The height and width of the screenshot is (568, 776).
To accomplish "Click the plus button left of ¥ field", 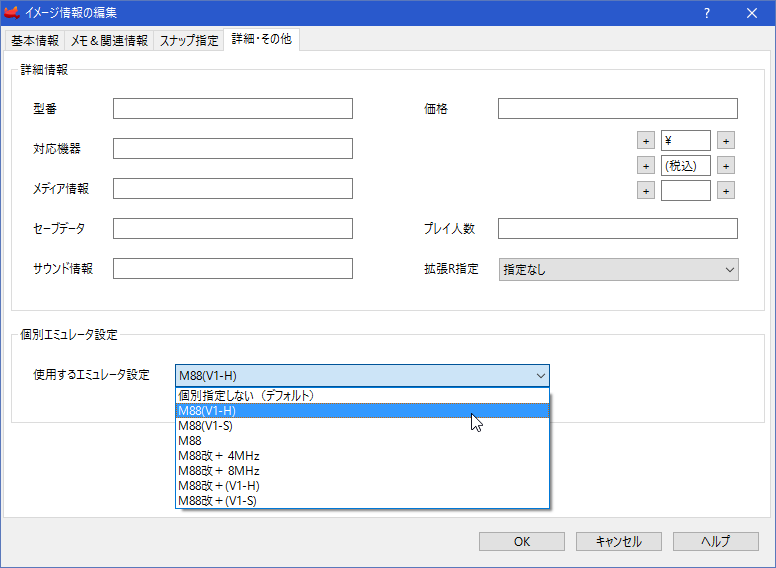I will [x=646, y=141].
